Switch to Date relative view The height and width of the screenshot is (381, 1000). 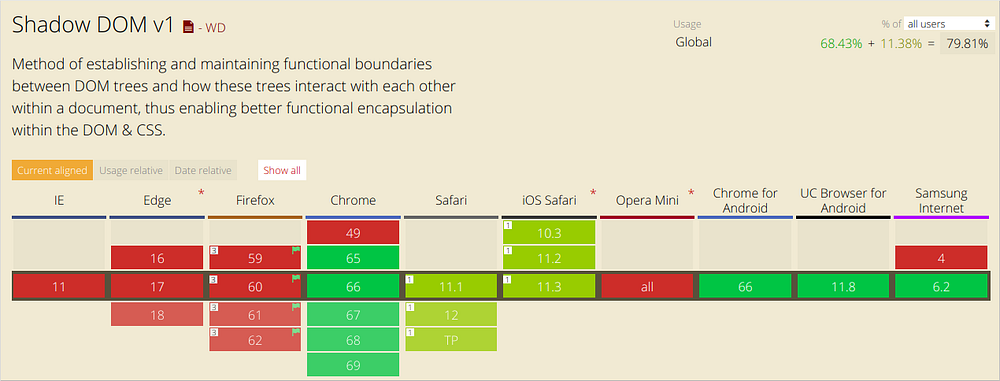(x=203, y=170)
